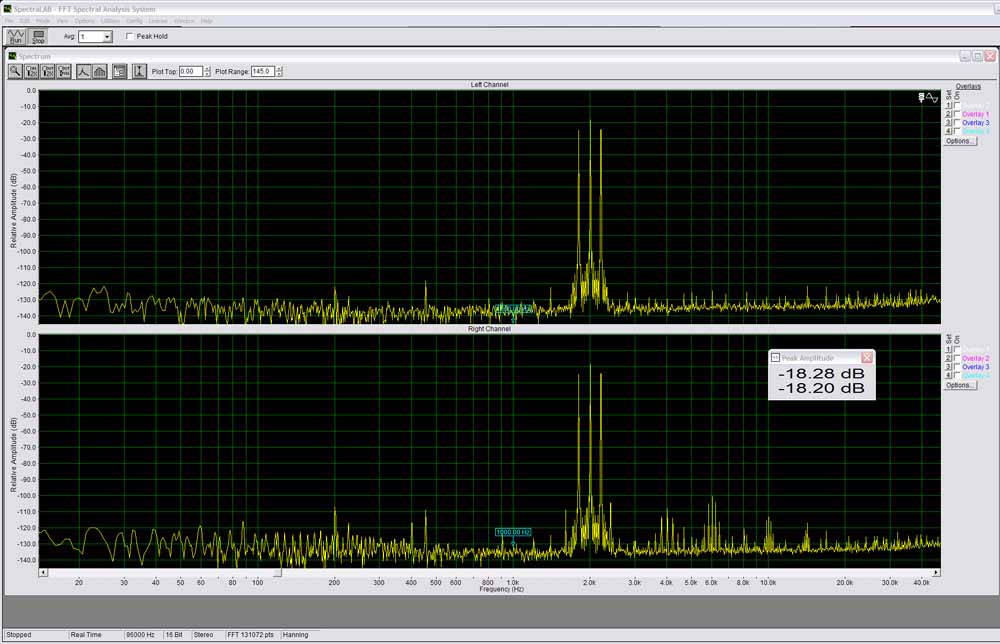The height and width of the screenshot is (644, 1000).
Task: Click the third Spectrum toolbar icon
Action: coord(48,71)
